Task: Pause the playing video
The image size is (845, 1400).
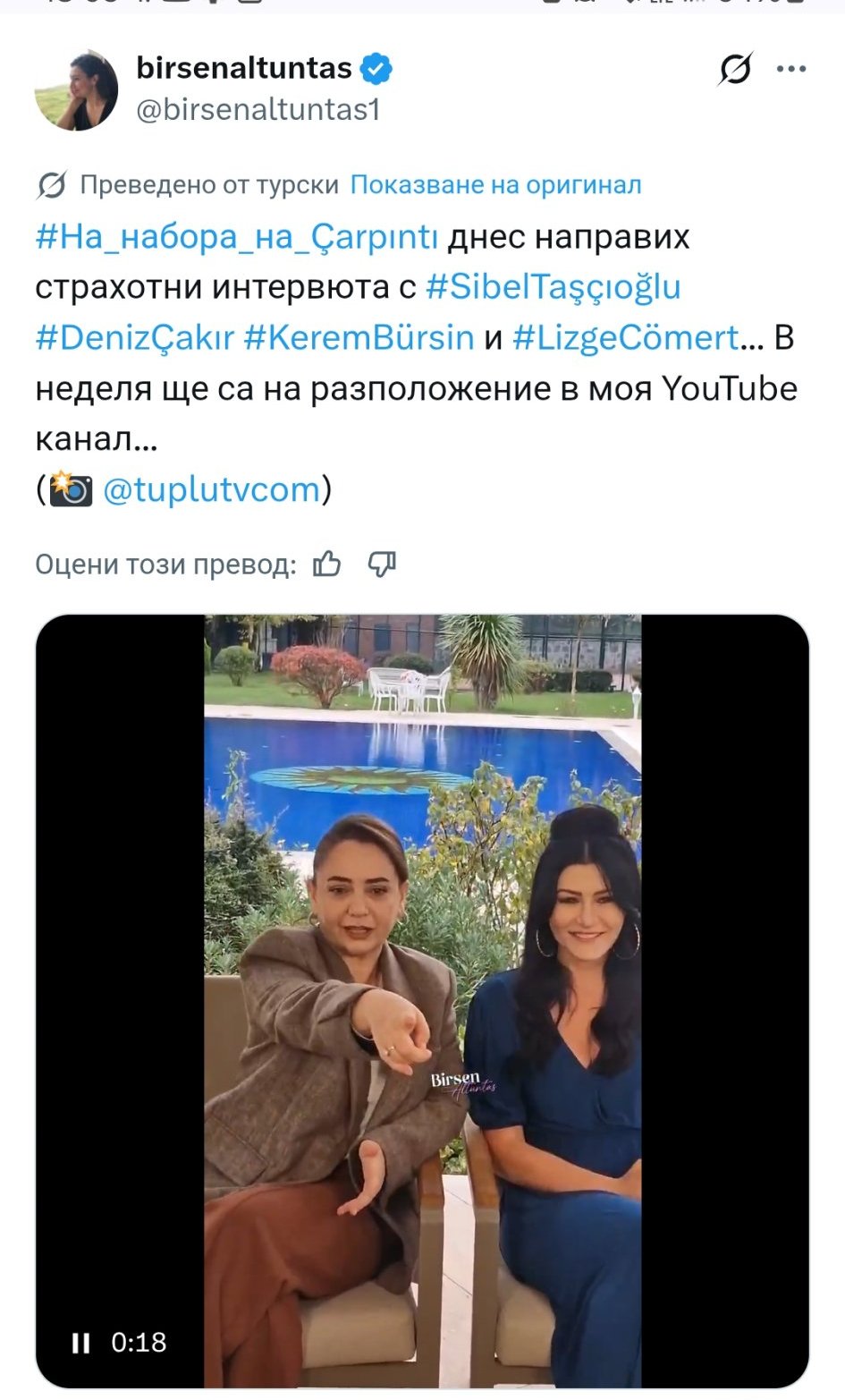Action: coord(80,1343)
